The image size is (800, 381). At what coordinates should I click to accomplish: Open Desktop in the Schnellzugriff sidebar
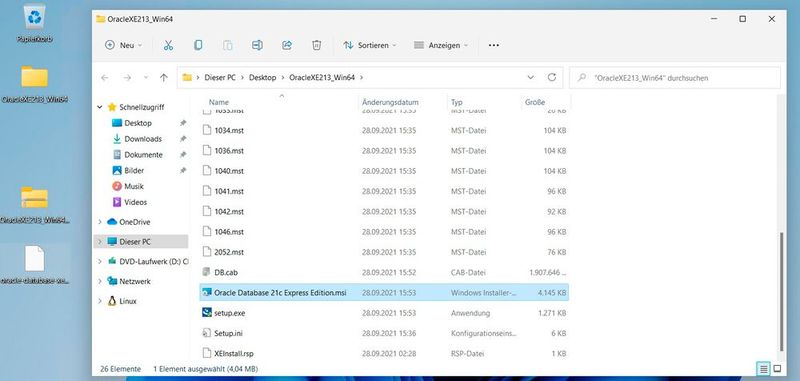(x=138, y=123)
